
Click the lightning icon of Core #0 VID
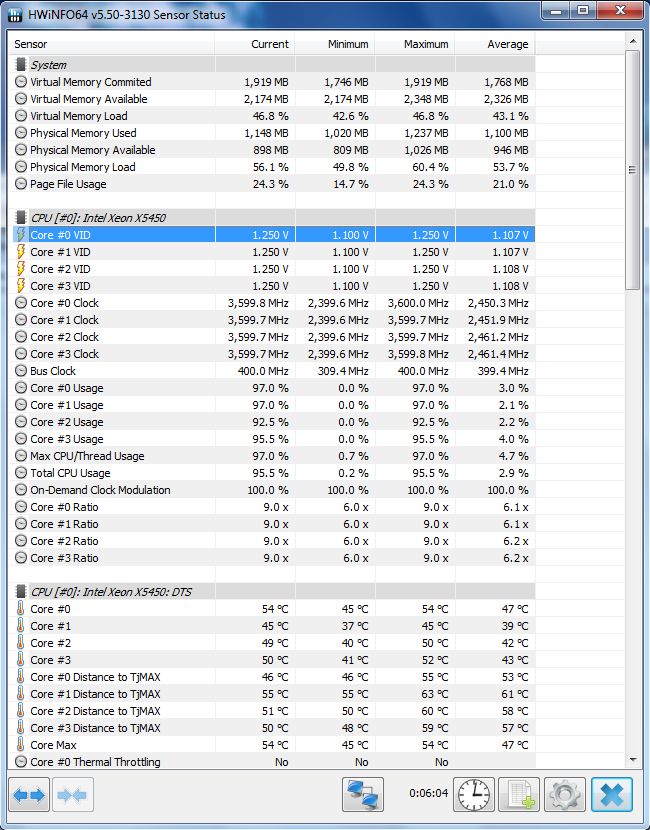(21, 234)
